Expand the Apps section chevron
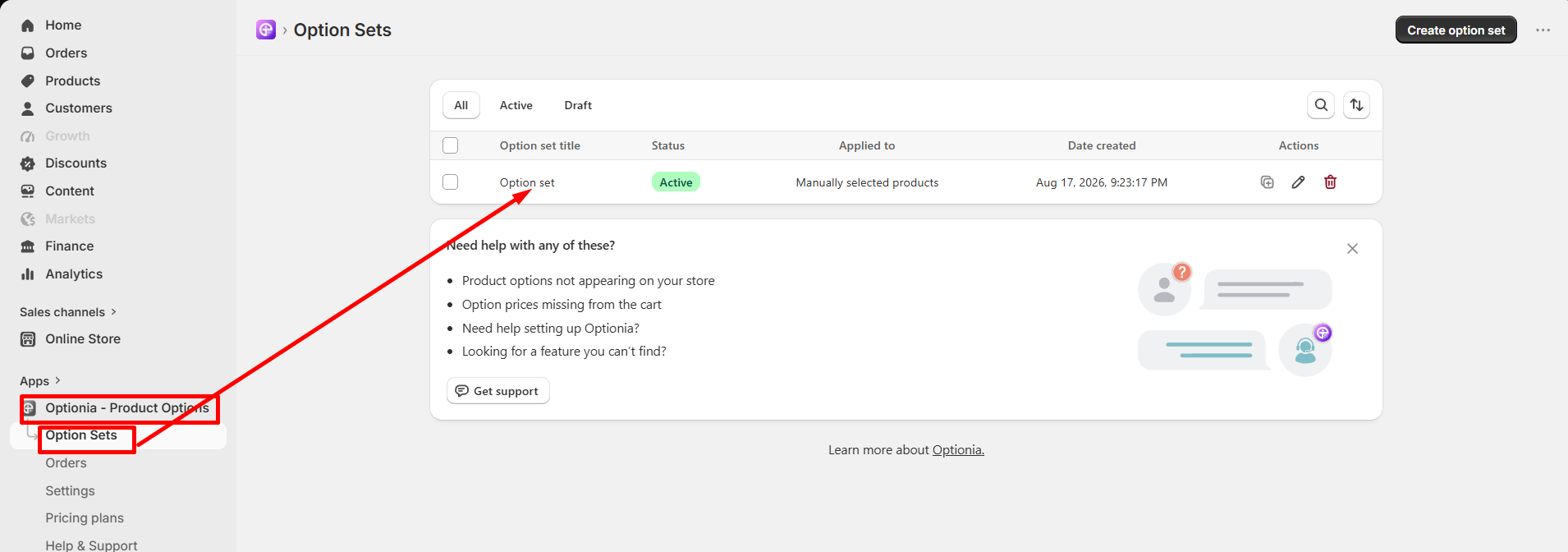 click(x=57, y=381)
